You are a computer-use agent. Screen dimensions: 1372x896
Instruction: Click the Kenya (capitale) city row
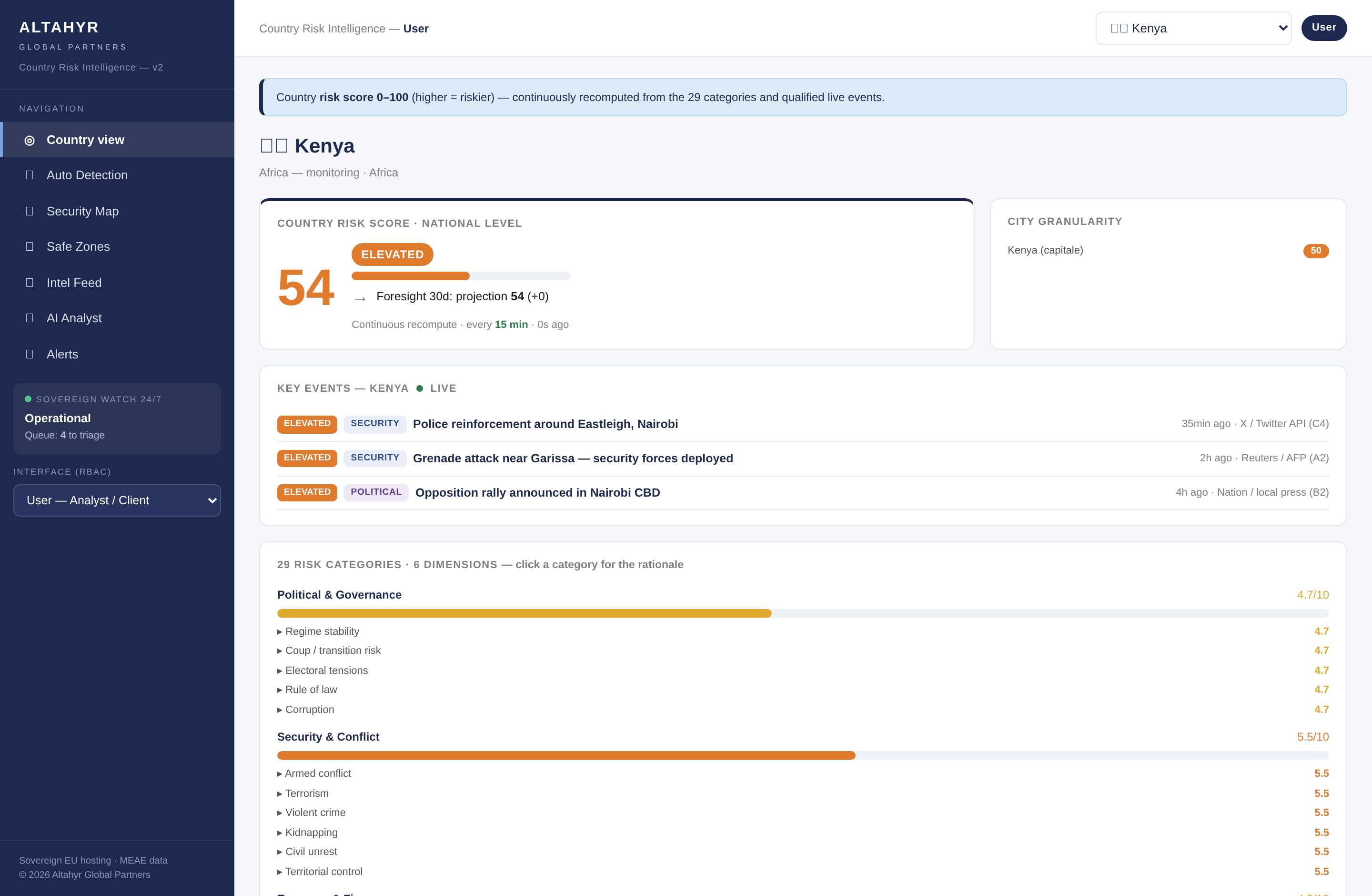[1168, 250]
